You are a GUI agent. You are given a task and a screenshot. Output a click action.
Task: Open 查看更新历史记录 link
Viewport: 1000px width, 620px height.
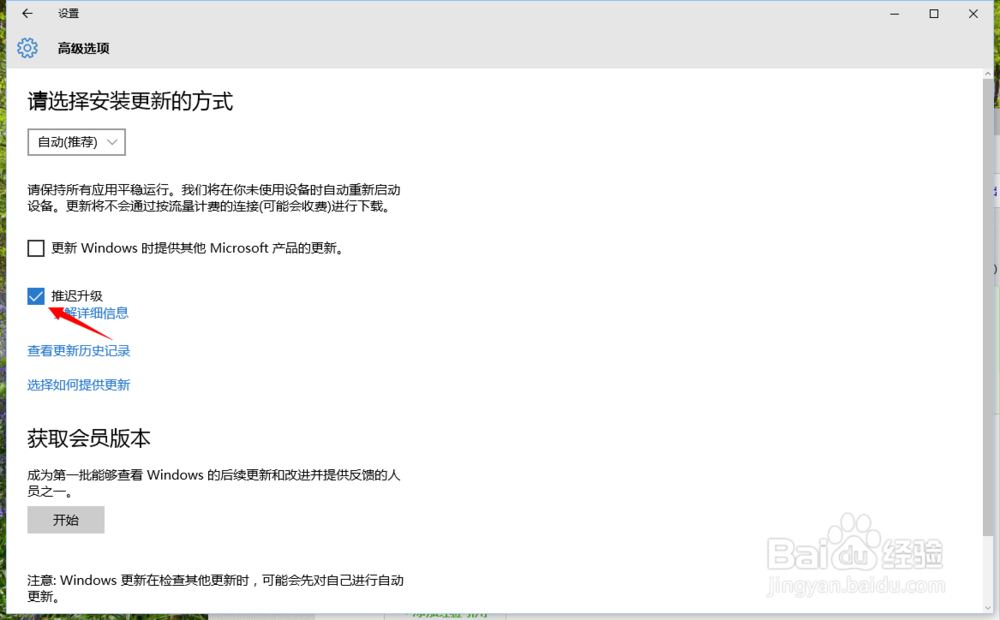point(78,351)
